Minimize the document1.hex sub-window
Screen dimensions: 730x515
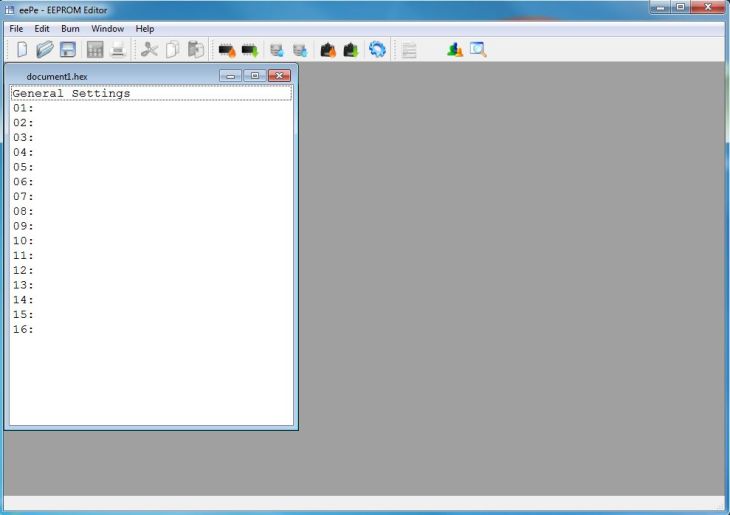point(230,75)
